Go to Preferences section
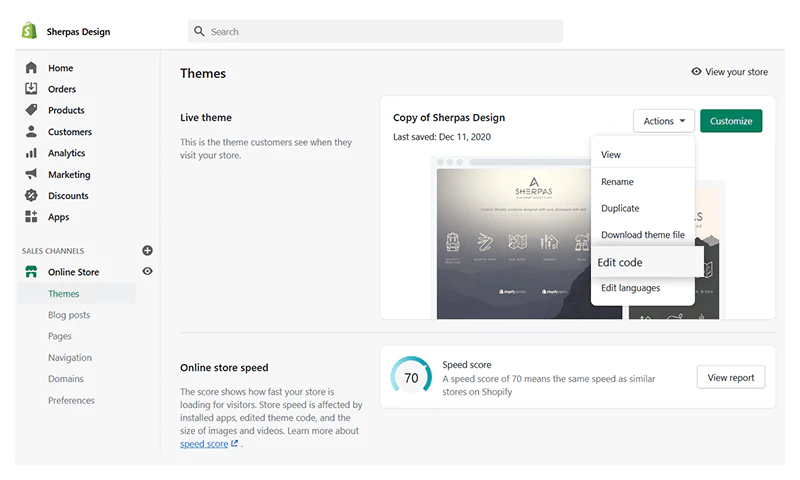This screenshot has width=800, height=480. (x=71, y=400)
